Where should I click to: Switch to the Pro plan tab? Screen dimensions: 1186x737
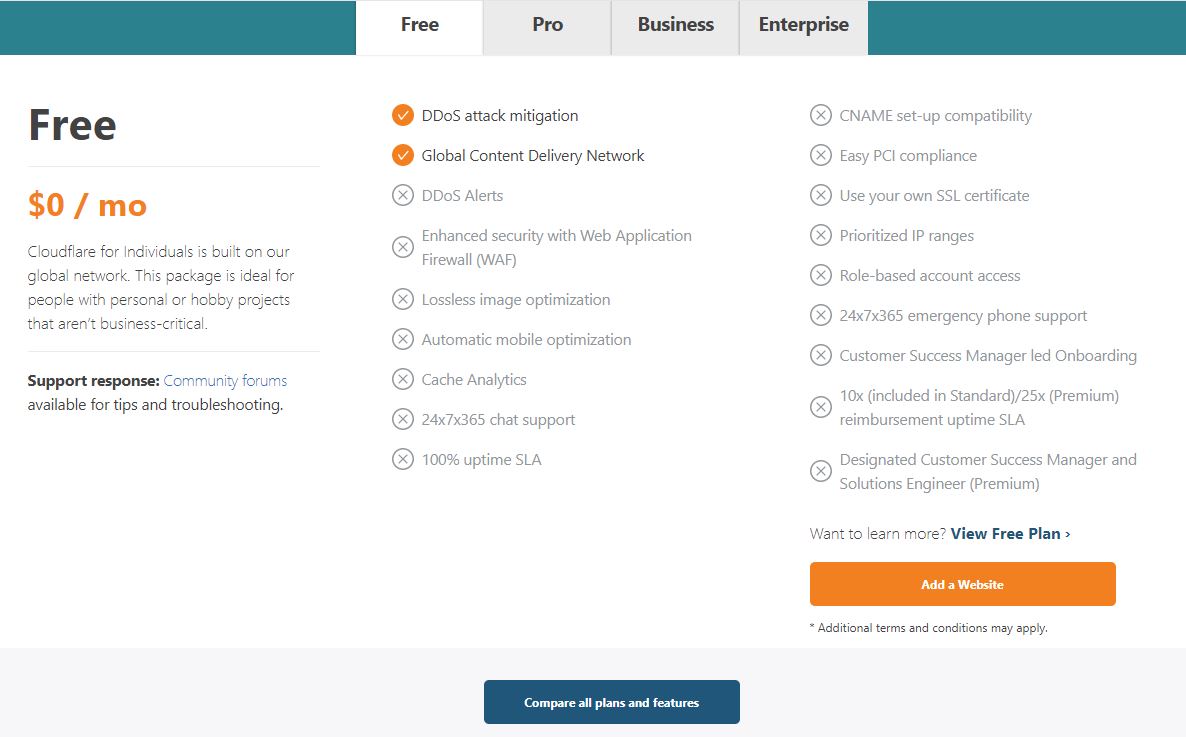click(x=547, y=26)
